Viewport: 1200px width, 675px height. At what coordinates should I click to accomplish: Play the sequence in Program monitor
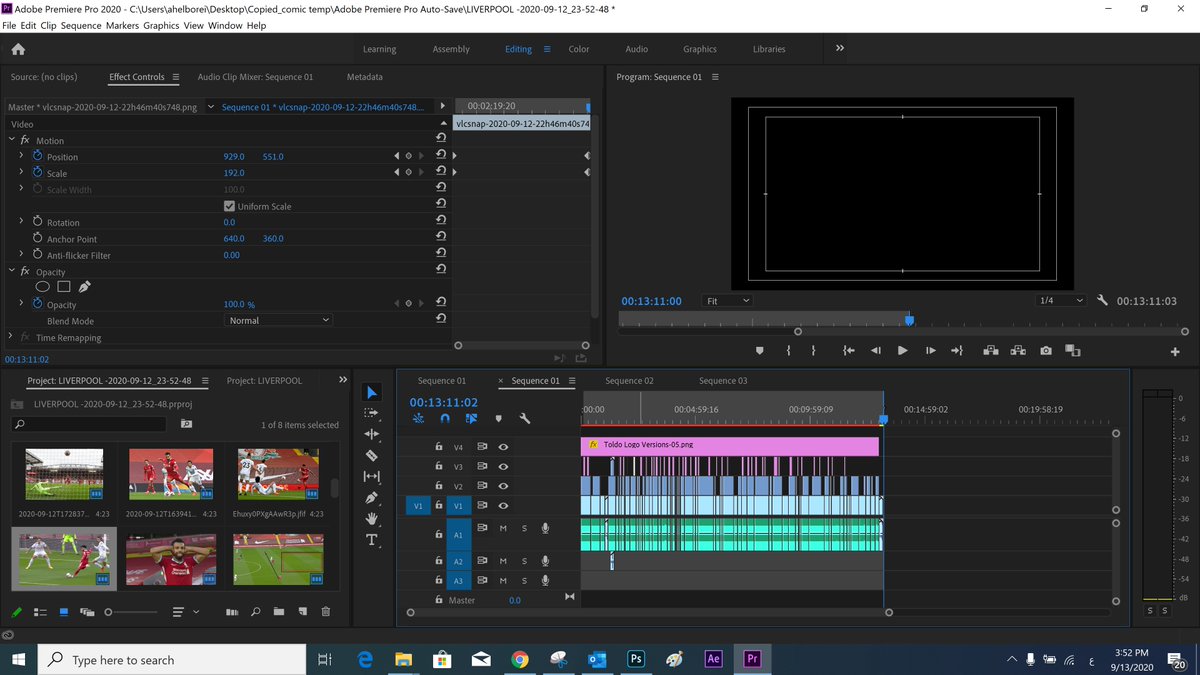click(x=903, y=350)
